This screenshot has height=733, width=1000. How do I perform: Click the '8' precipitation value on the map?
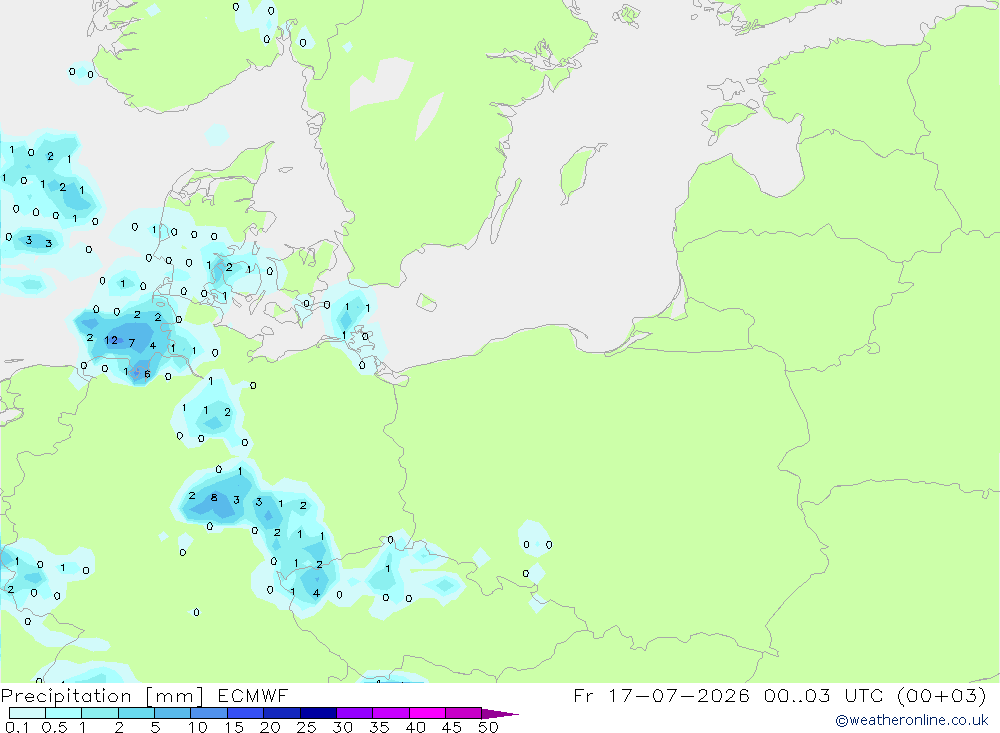click(x=214, y=498)
